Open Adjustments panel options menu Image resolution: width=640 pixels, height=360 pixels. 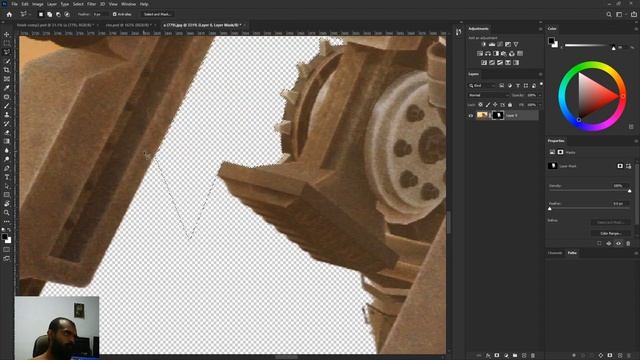coord(541,29)
